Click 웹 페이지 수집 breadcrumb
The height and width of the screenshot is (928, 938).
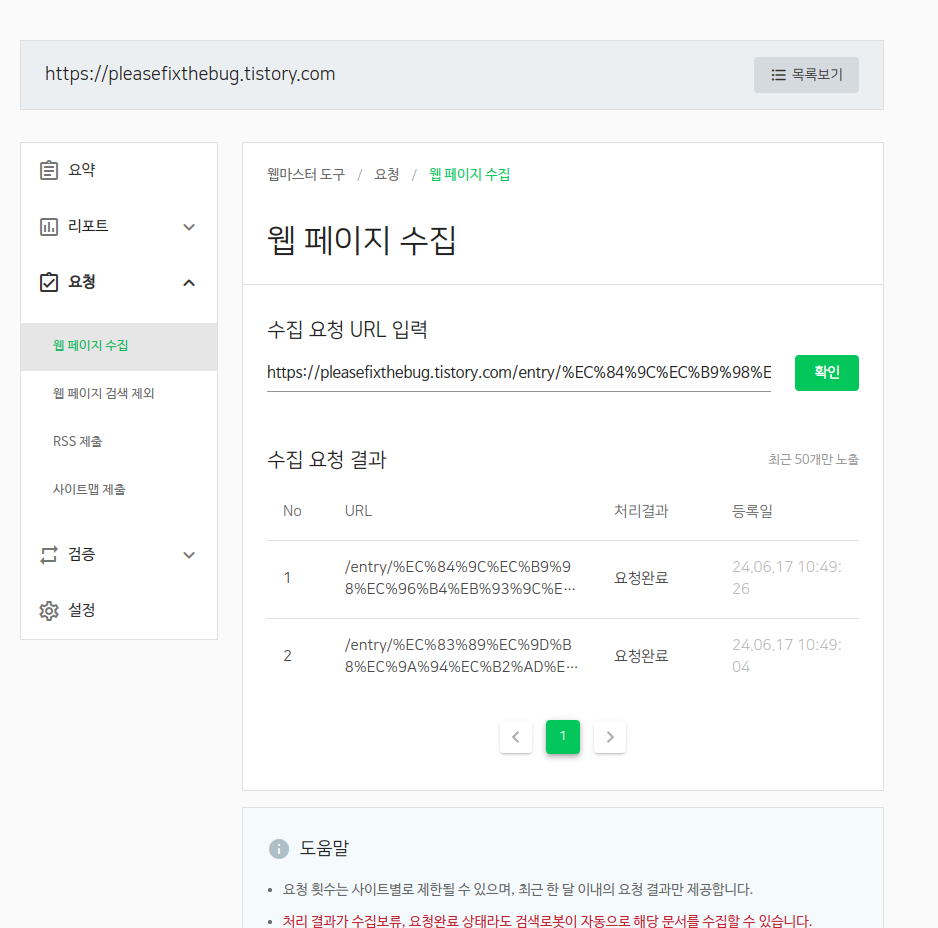(470, 175)
